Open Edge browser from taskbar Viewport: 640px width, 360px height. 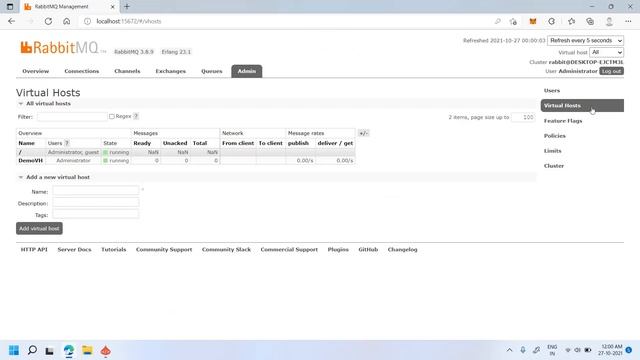(69, 350)
